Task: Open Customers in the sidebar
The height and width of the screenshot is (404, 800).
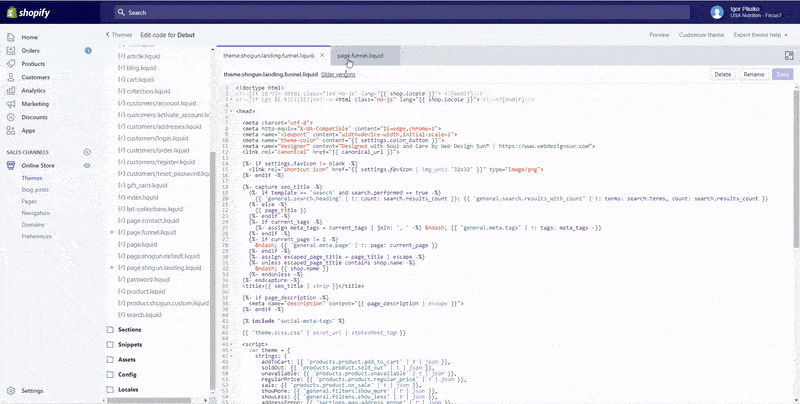Action: (x=35, y=77)
